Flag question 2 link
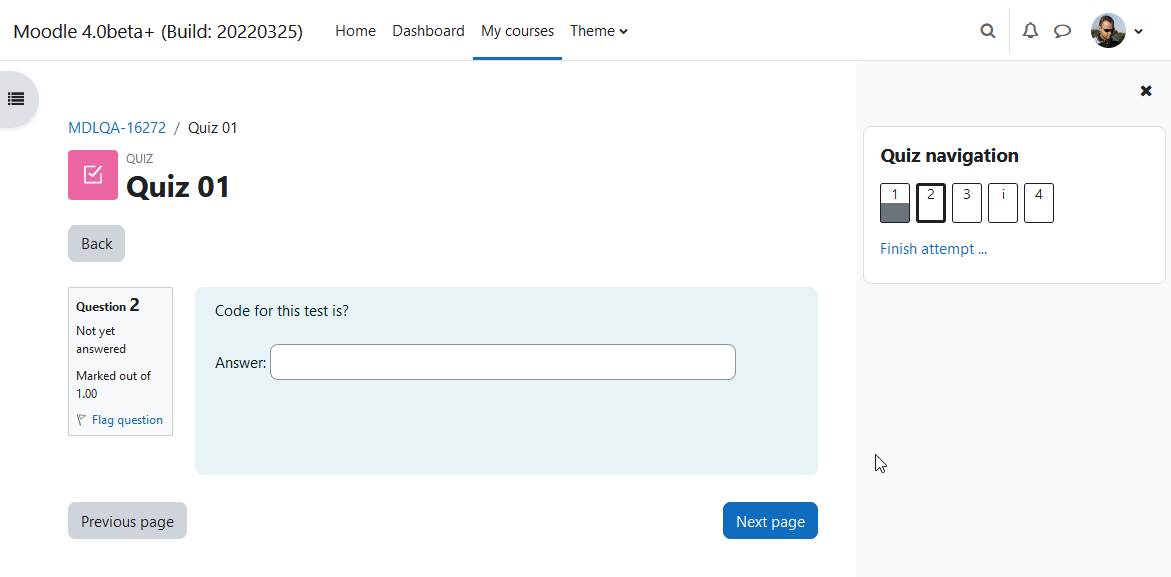Screen dimensions: 1171x577 127,420
